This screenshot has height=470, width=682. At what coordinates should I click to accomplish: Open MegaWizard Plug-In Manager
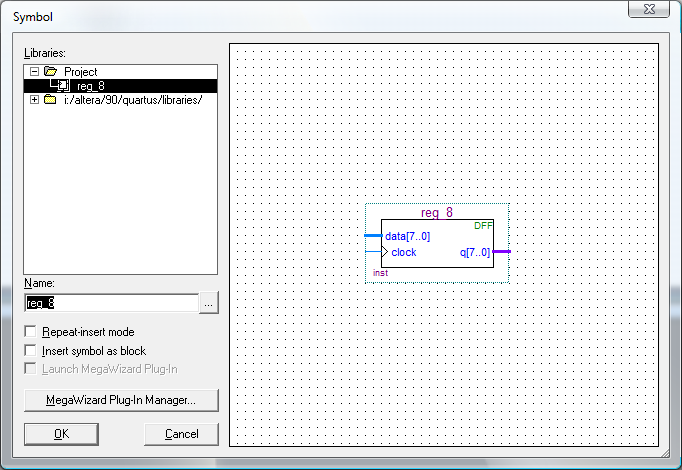tap(121, 400)
